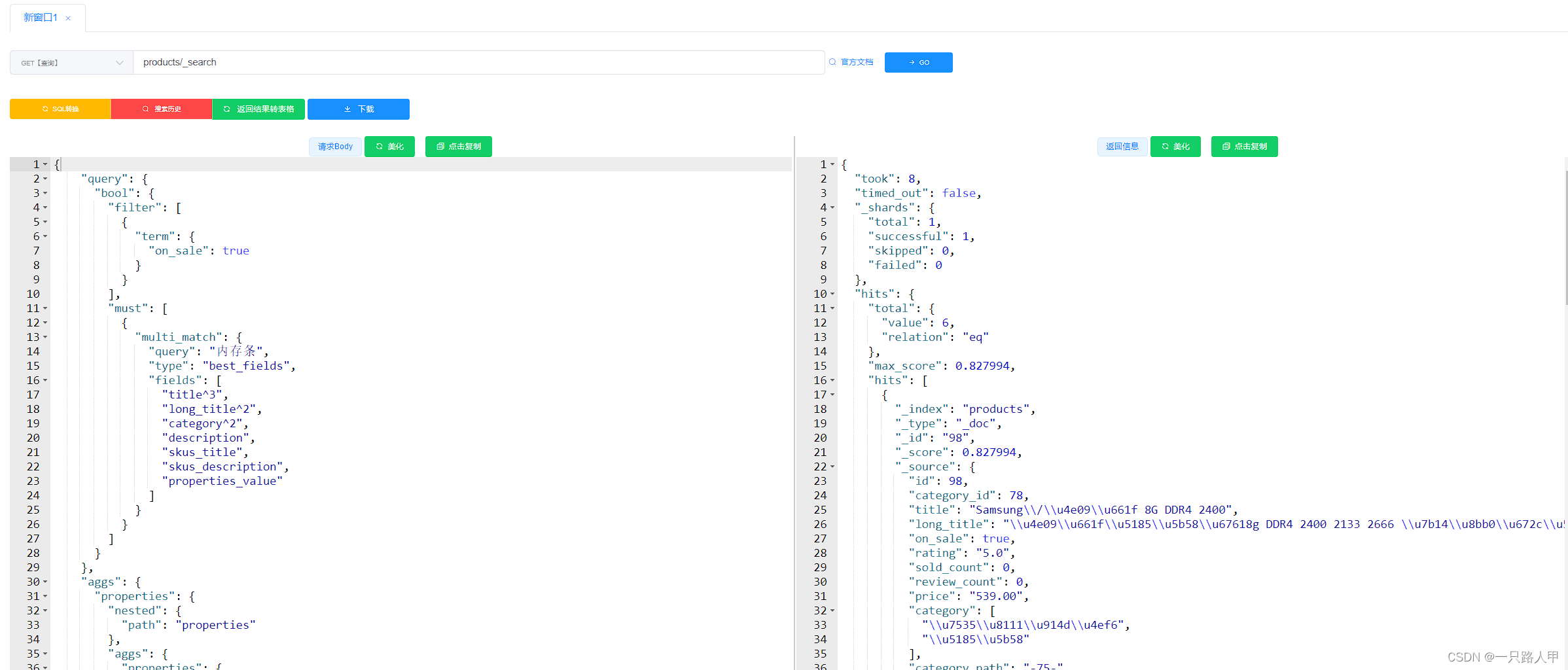Viewport: 1568px width, 670px height.
Task: Click the "category_id": 78 line
Action: coord(969,496)
